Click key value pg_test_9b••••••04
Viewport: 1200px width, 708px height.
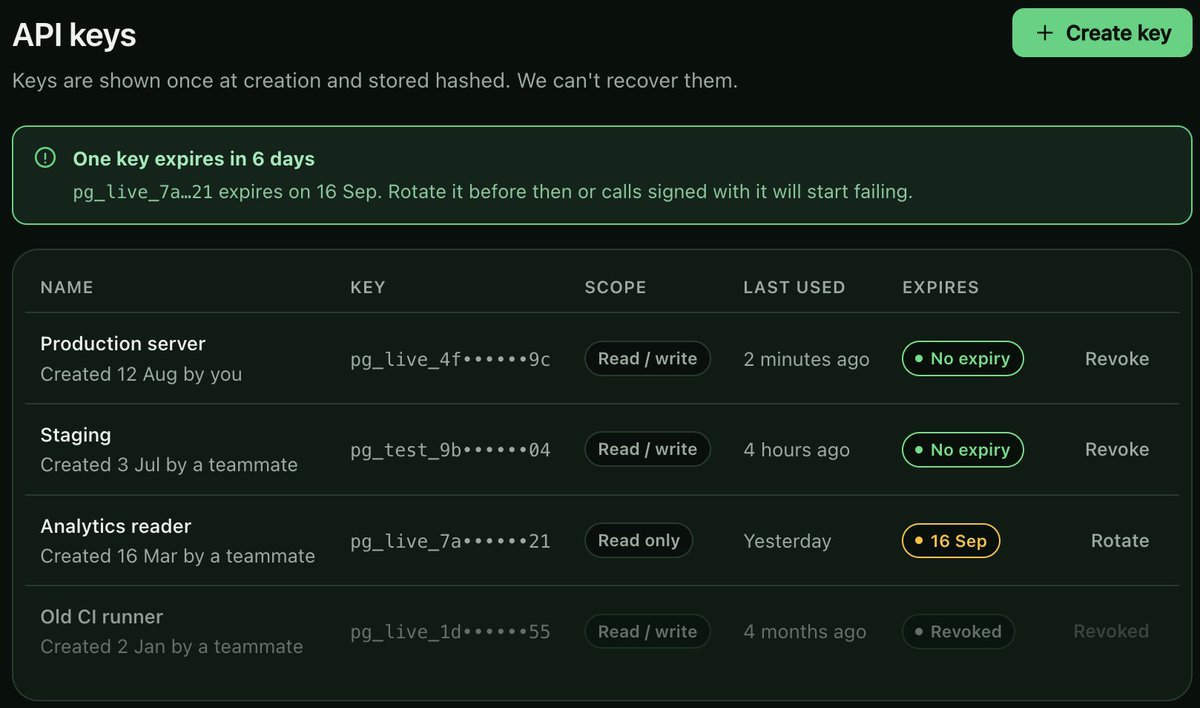pyautogui.click(x=450, y=450)
